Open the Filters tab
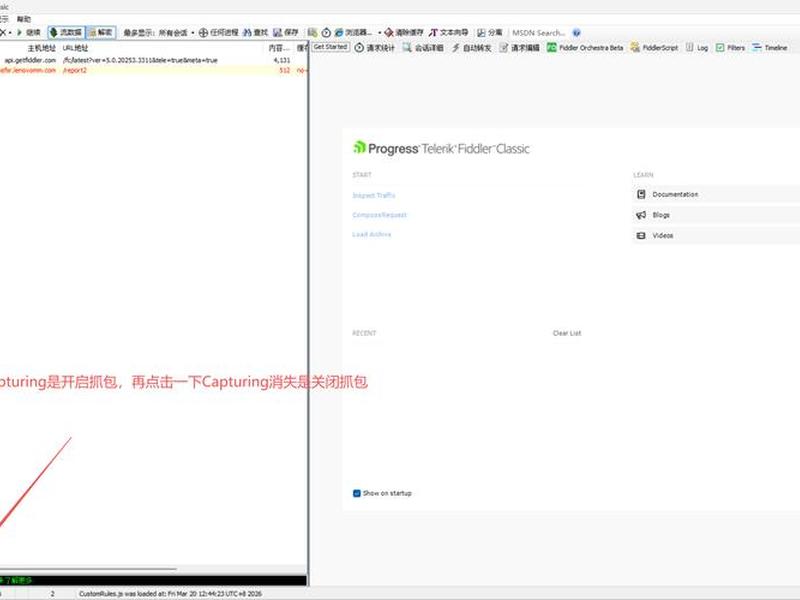The height and width of the screenshot is (600, 800). click(x=730, y=47)
